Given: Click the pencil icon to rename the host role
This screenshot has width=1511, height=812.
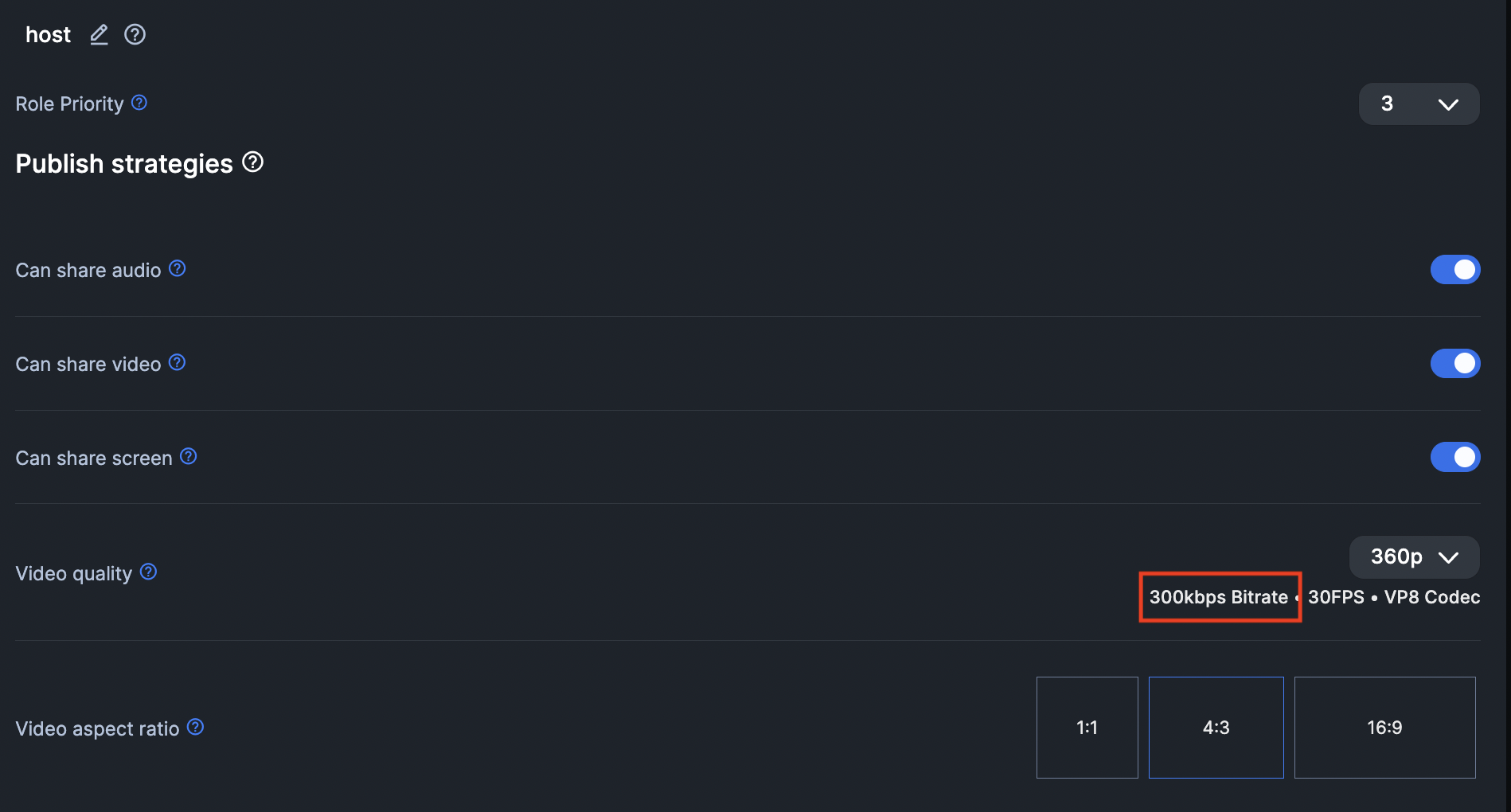Looking at the screenshot, I should pyautogui.click(x=99, y=34).
